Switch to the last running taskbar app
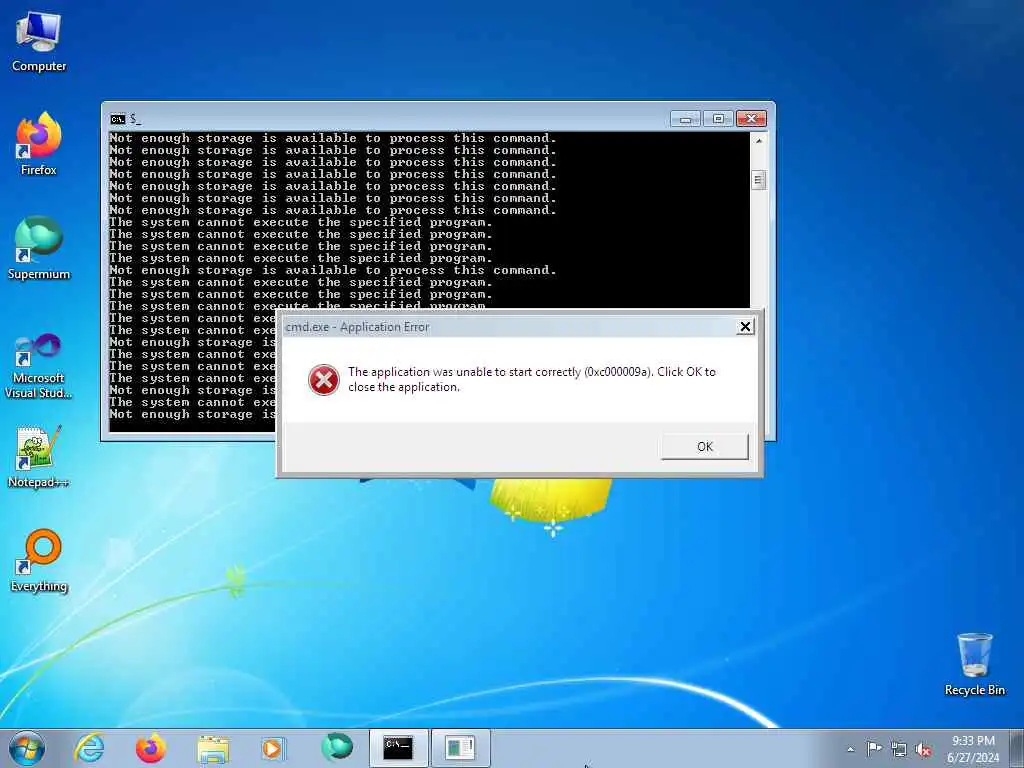The image size is (1024, 768). click(x=460, y=748)
